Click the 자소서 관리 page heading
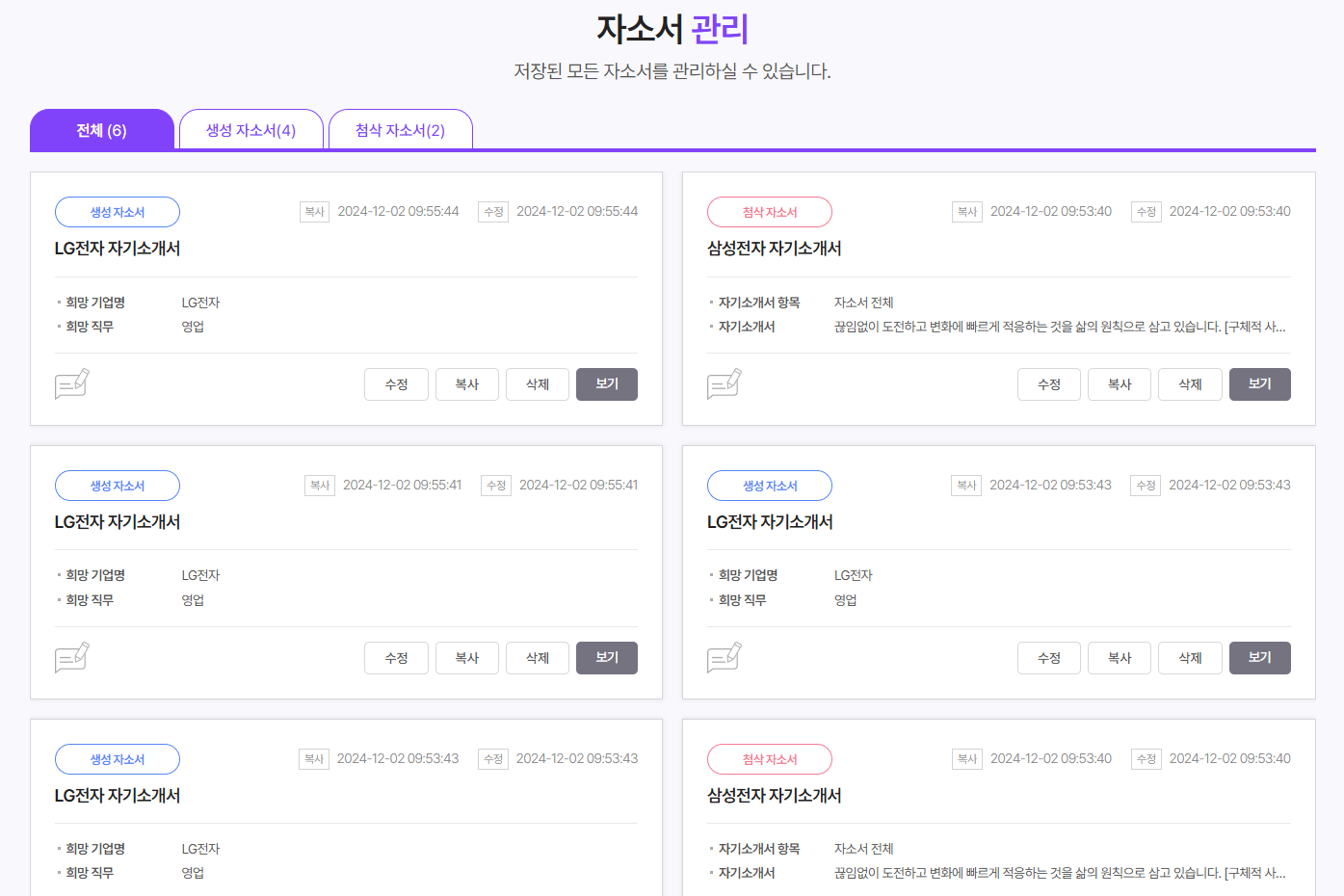 click(x=672, y=29)
